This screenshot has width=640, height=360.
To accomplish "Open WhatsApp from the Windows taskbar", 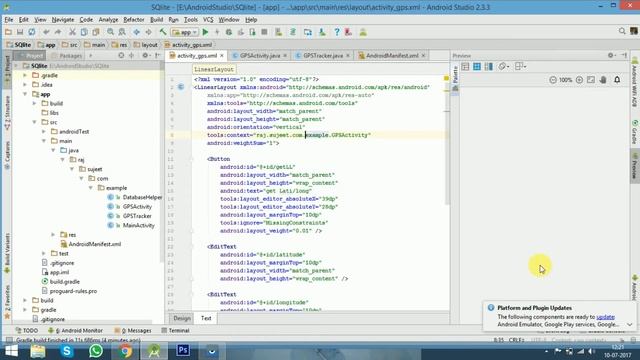I will tap(96, 351).
